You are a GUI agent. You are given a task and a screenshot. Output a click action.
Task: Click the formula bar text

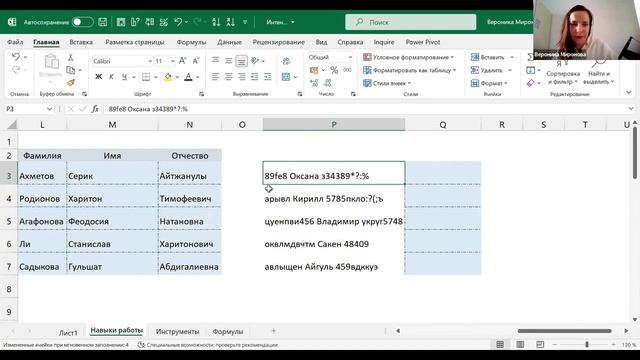coord(148,109)
